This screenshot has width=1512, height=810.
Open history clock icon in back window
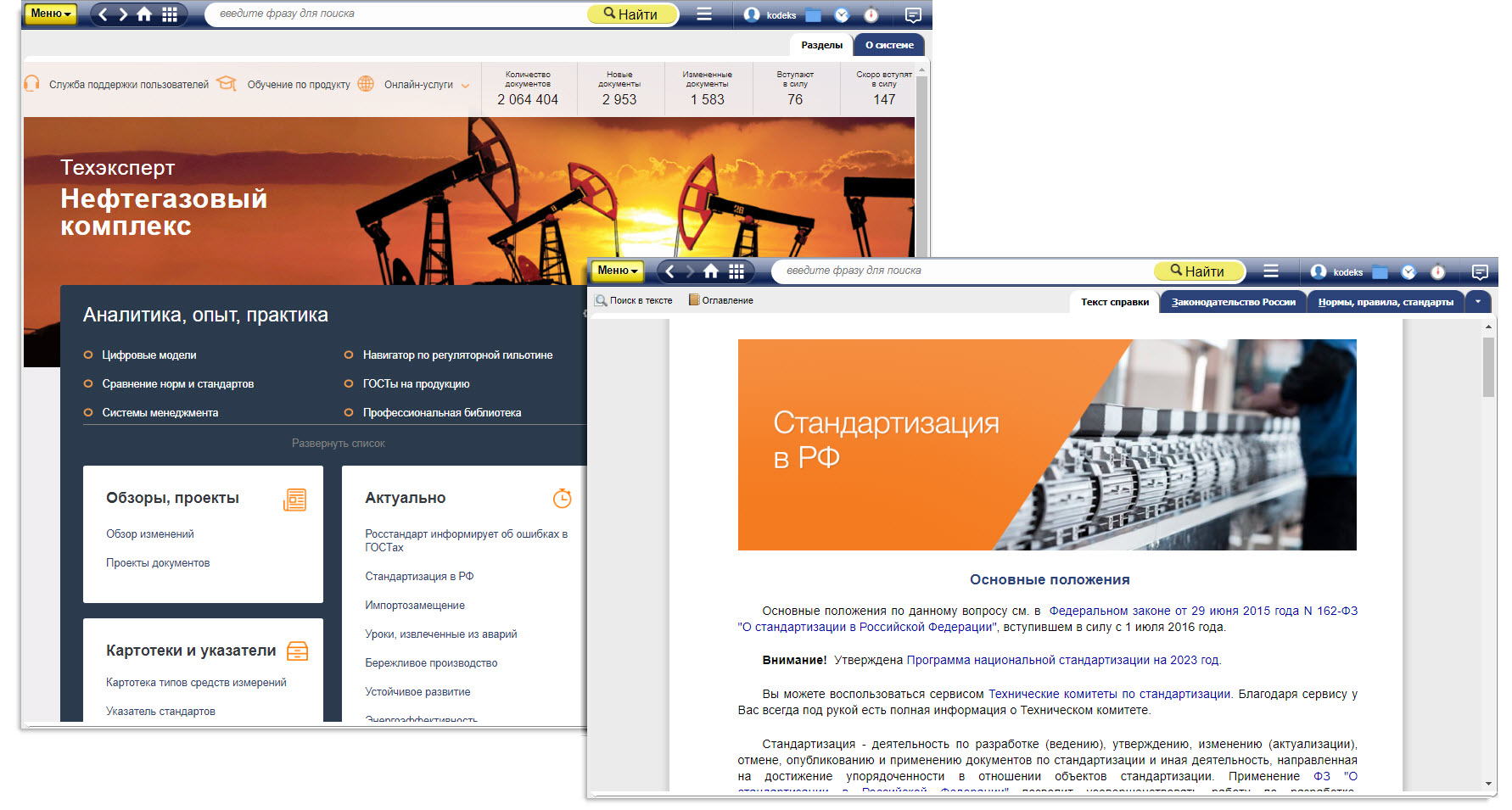(842, 14)
